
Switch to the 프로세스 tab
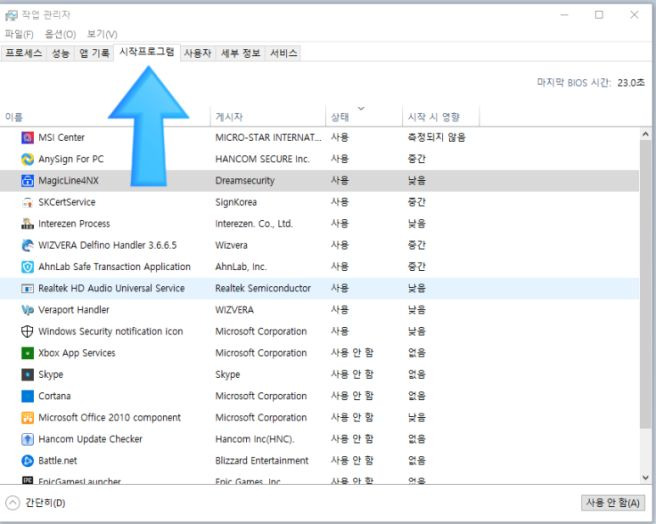click(x=23, y=53)
